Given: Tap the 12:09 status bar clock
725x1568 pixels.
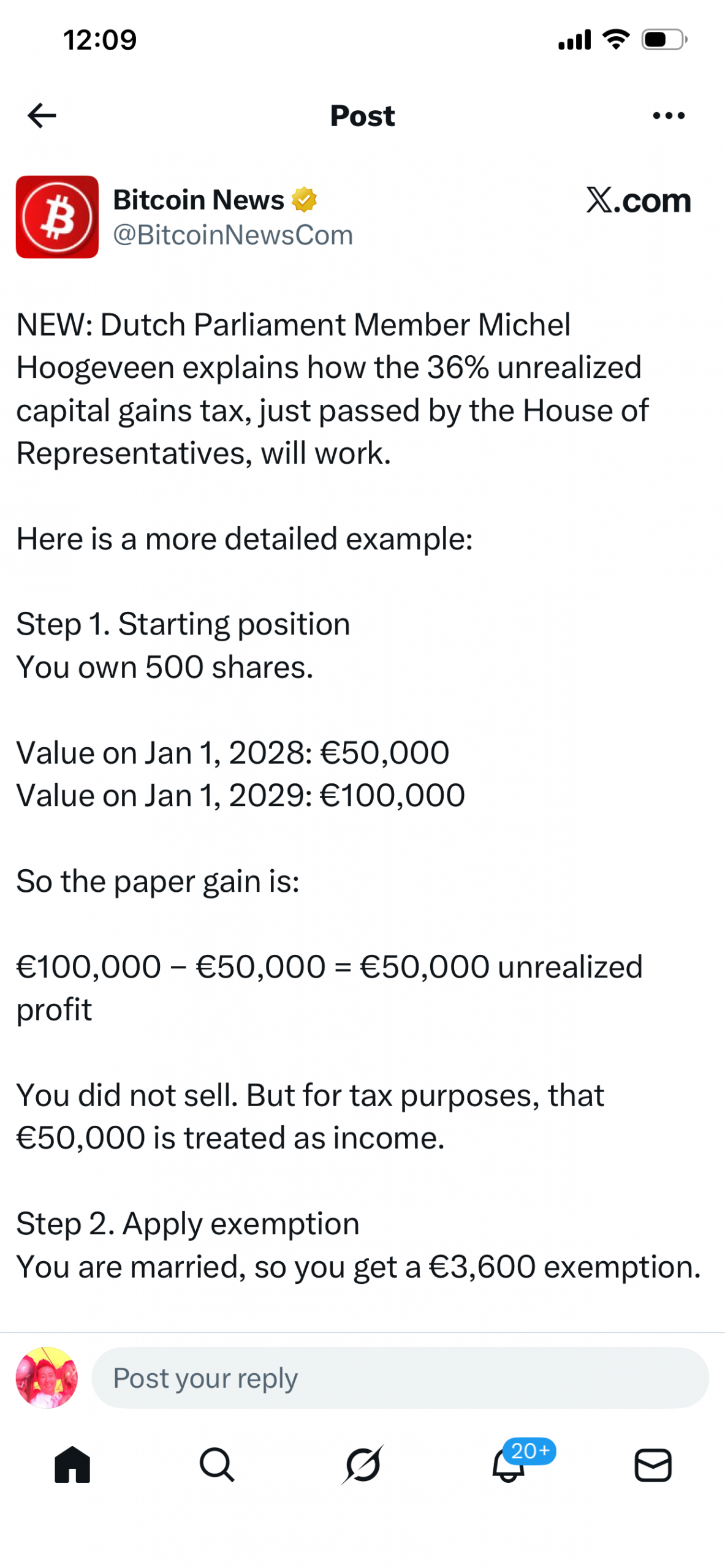Looking at the screenshot, I should (100, 40).
